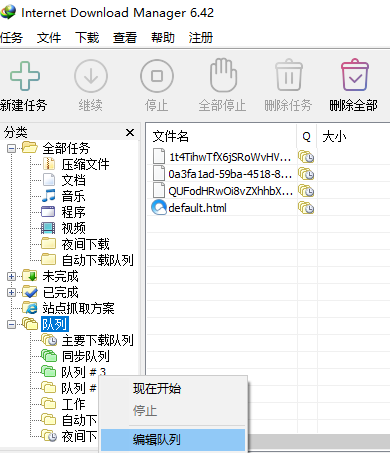Select the 文档 category icon
The image size is (390, 453).
pyautogui.click(x=49, y=180)
